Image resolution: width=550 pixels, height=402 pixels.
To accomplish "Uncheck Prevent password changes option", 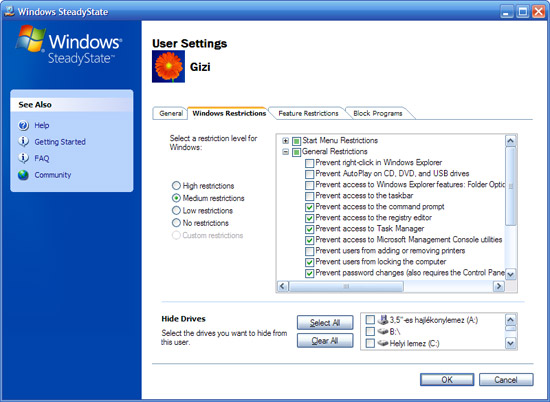I will pos(309,273).
